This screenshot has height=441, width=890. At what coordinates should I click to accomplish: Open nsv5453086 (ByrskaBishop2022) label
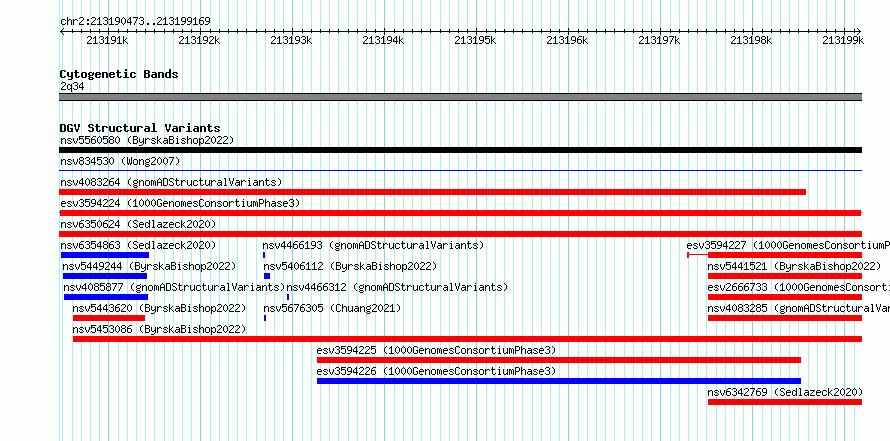159,329
